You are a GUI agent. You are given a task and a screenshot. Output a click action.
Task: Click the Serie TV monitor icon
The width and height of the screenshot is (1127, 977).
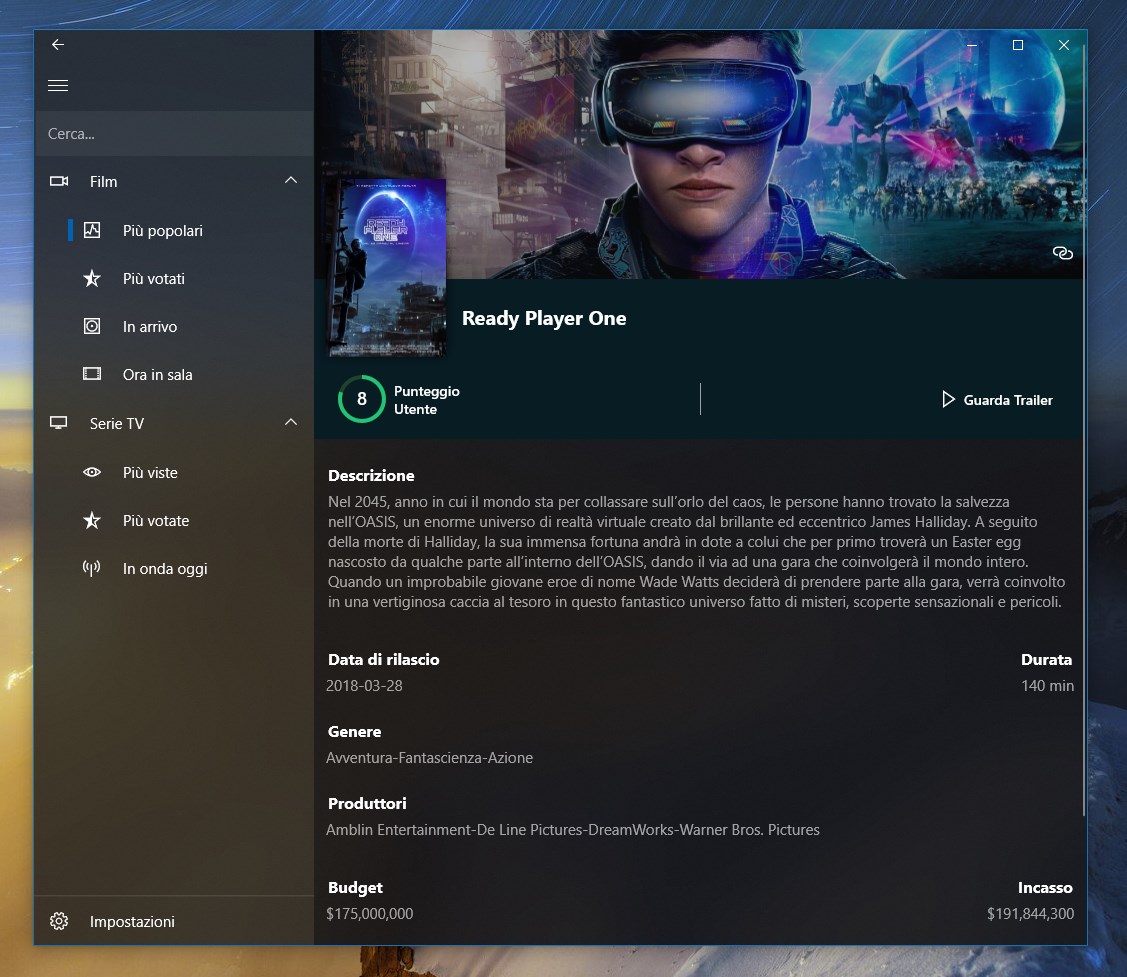[59, 423]
